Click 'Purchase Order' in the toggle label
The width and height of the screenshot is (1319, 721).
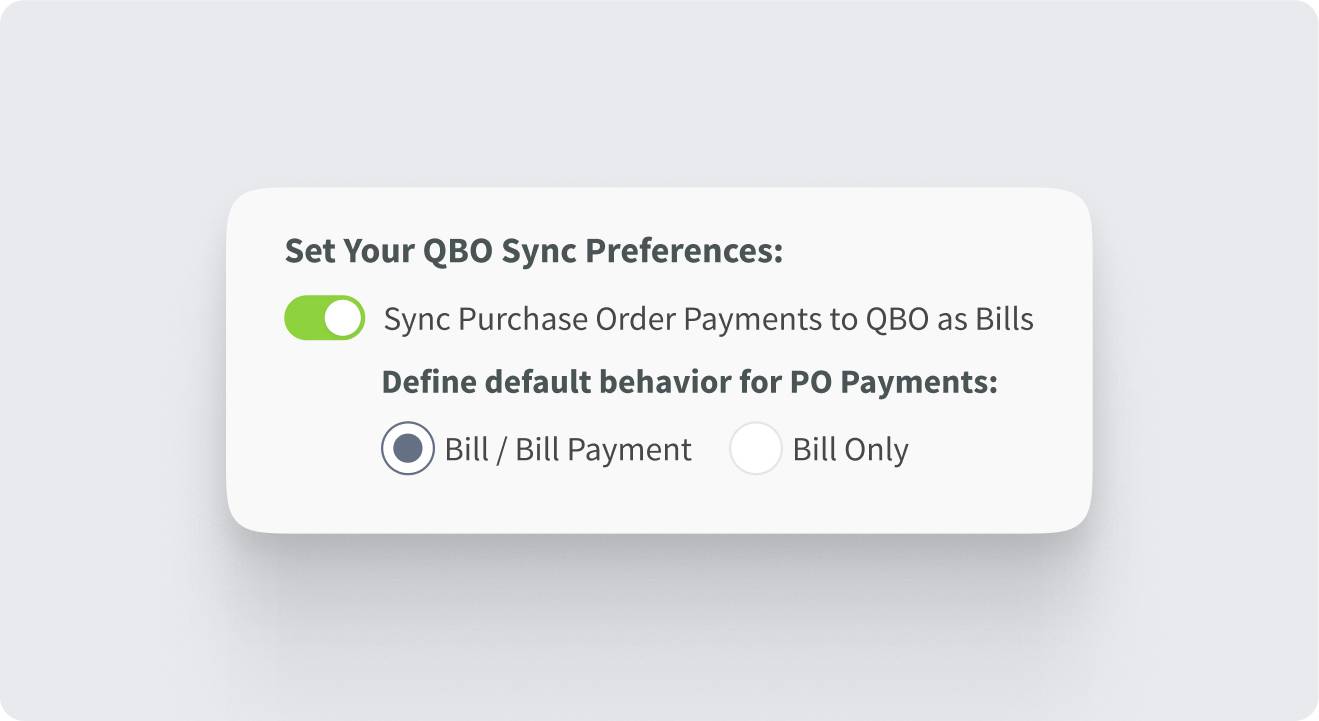(x=567, y=319)
